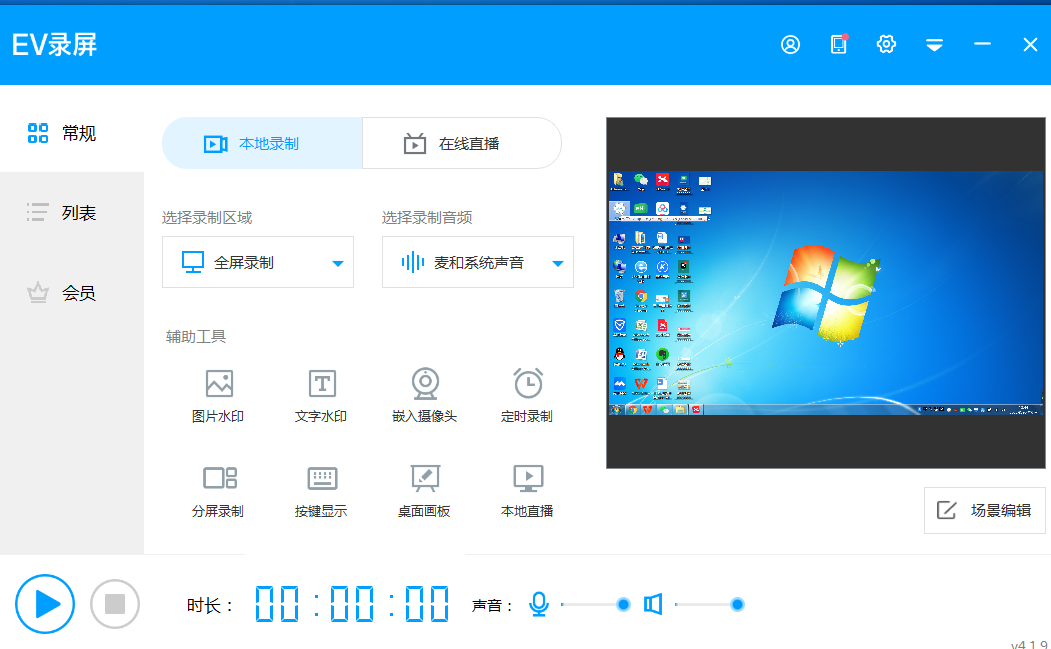This screenshot has height=649, width=1051.
Task: Open the mobile device notification icon
Action: click(839, 44)
